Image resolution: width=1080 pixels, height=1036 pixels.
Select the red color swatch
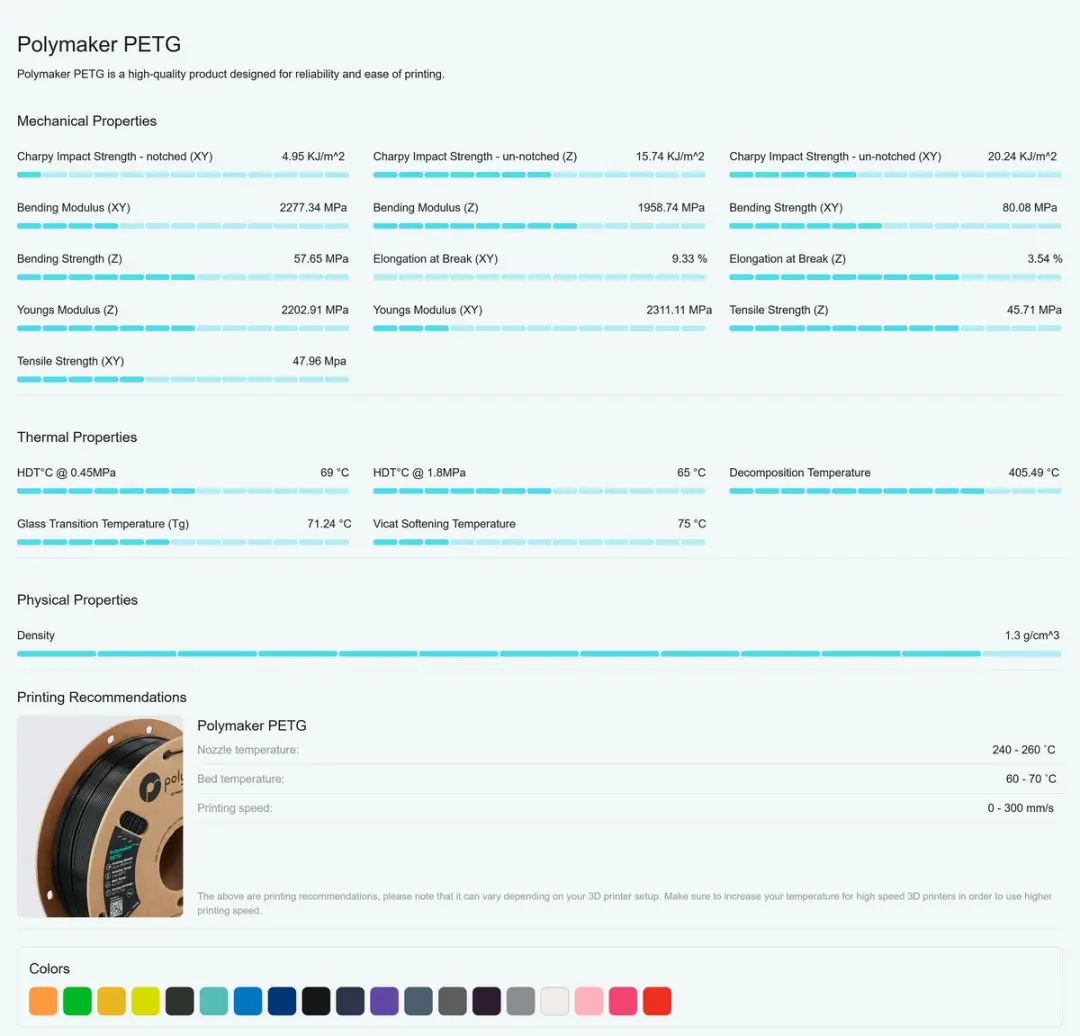(657, 1001)
